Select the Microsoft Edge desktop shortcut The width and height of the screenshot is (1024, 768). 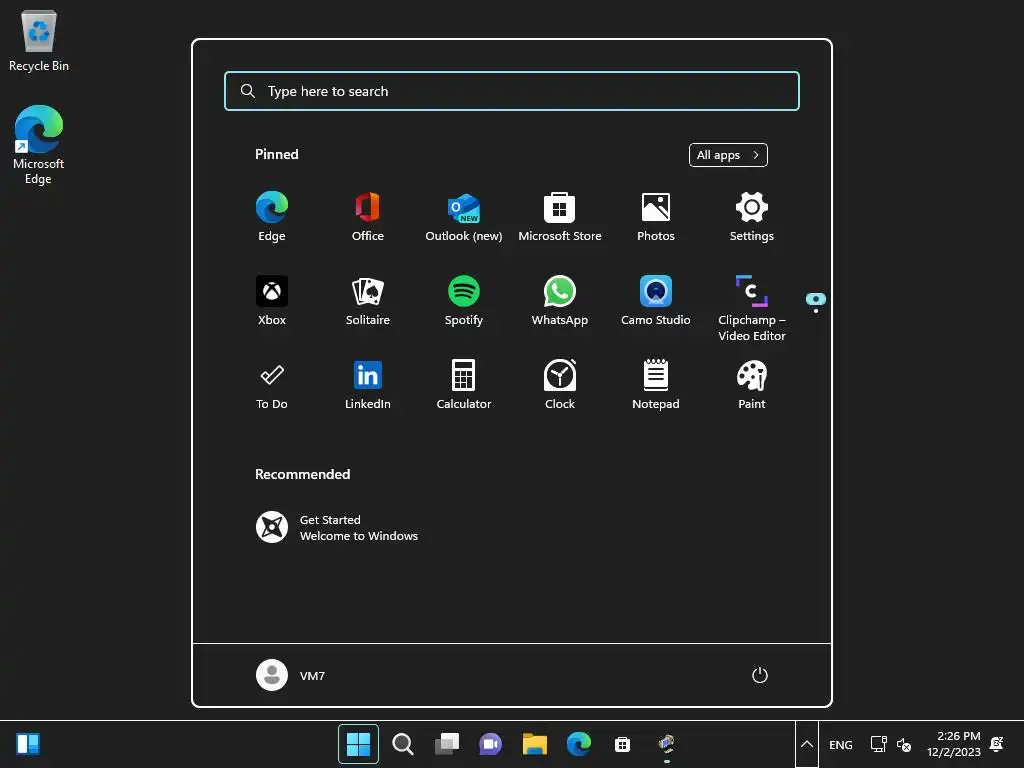click(x=39, y=145)
